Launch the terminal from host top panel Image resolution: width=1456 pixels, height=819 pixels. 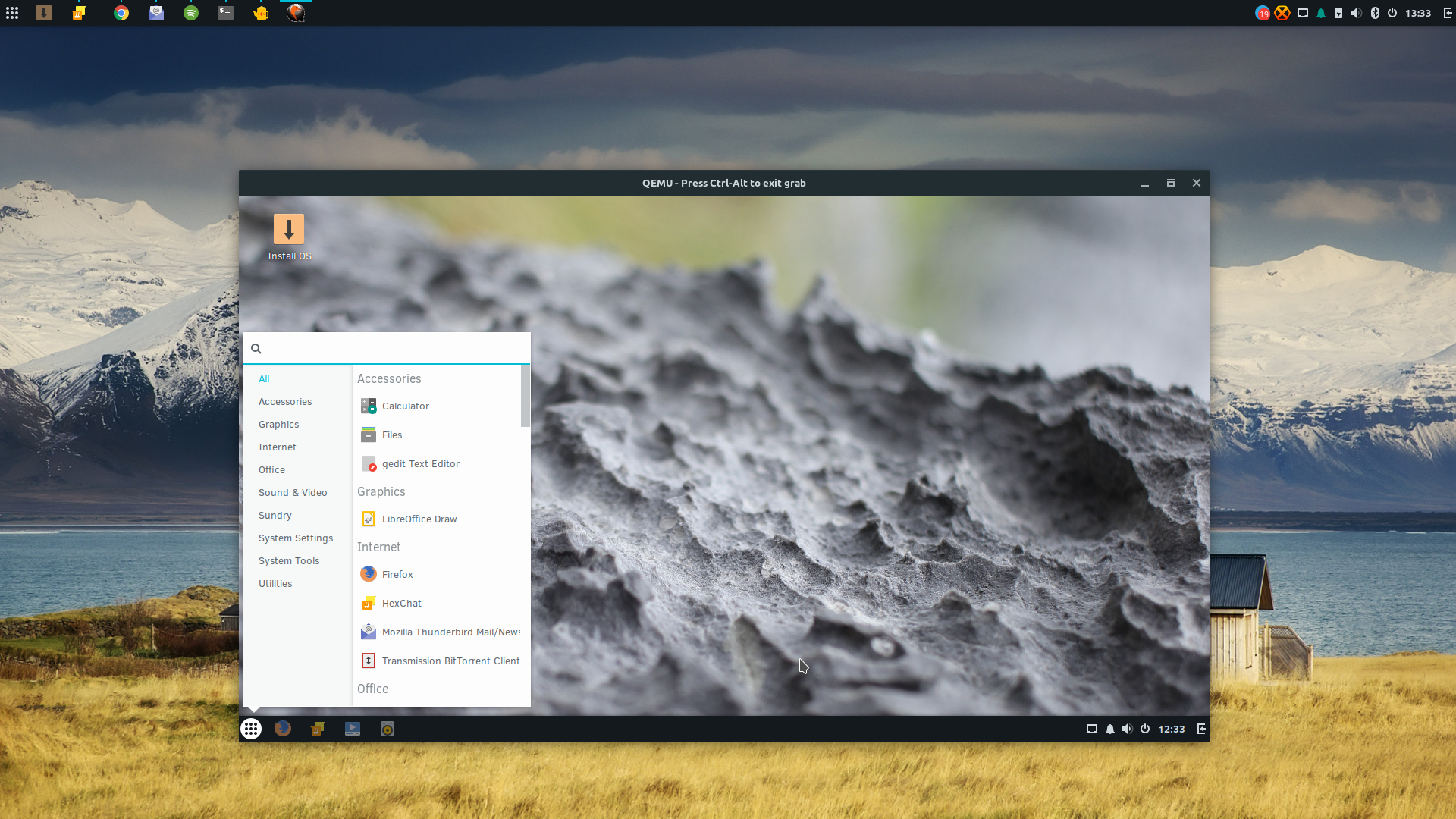click(226, 13)
